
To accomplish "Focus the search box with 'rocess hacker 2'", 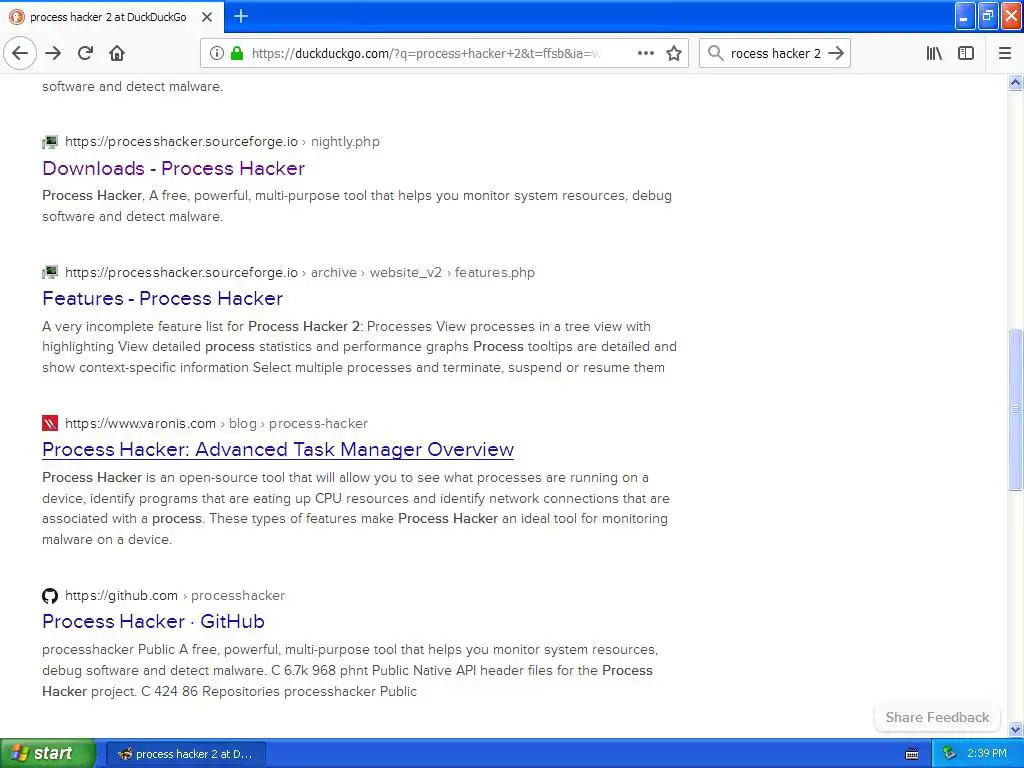I will [775, 53].
